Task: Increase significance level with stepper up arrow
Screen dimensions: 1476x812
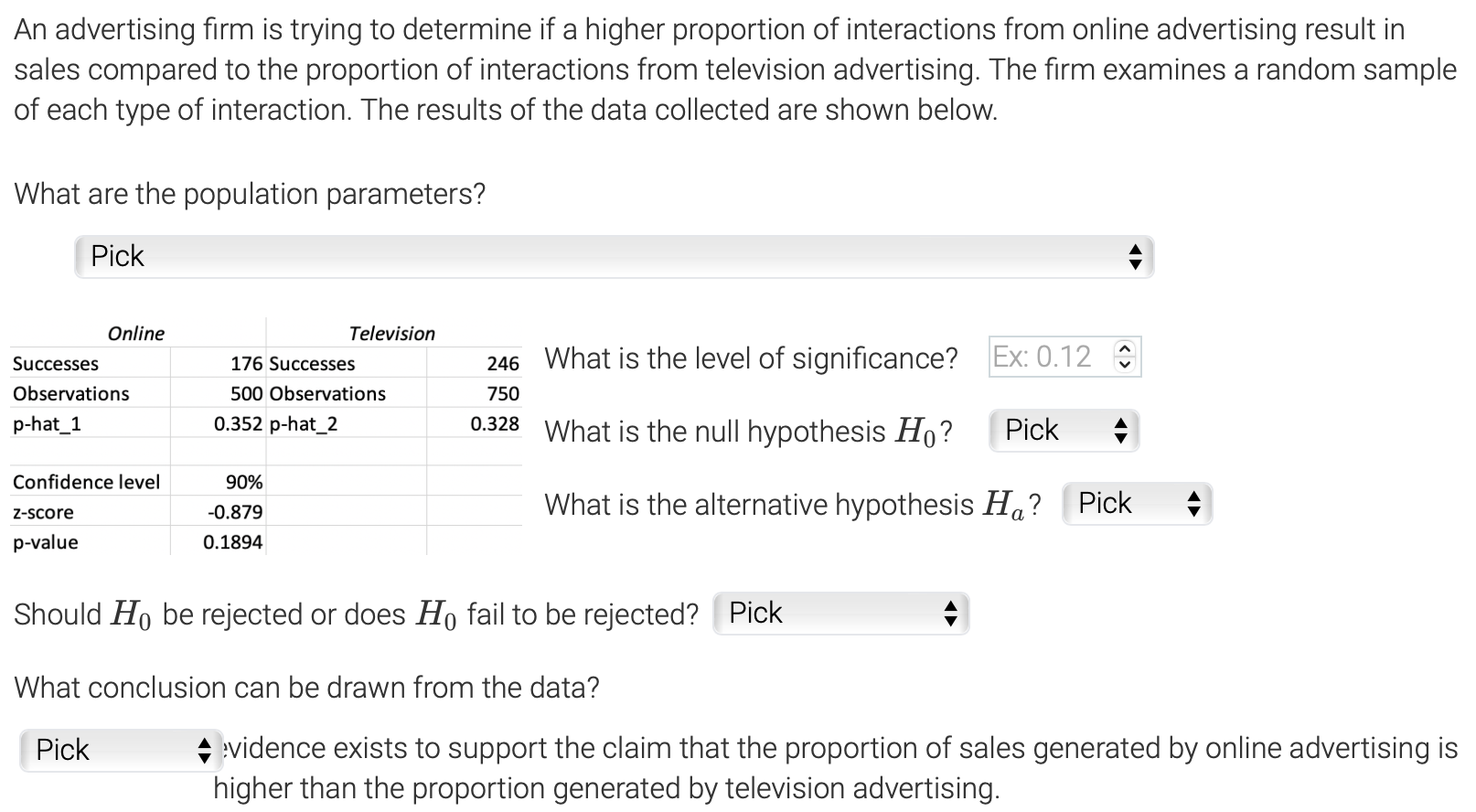Action: pyautogui.click(x=1126, y=350)
